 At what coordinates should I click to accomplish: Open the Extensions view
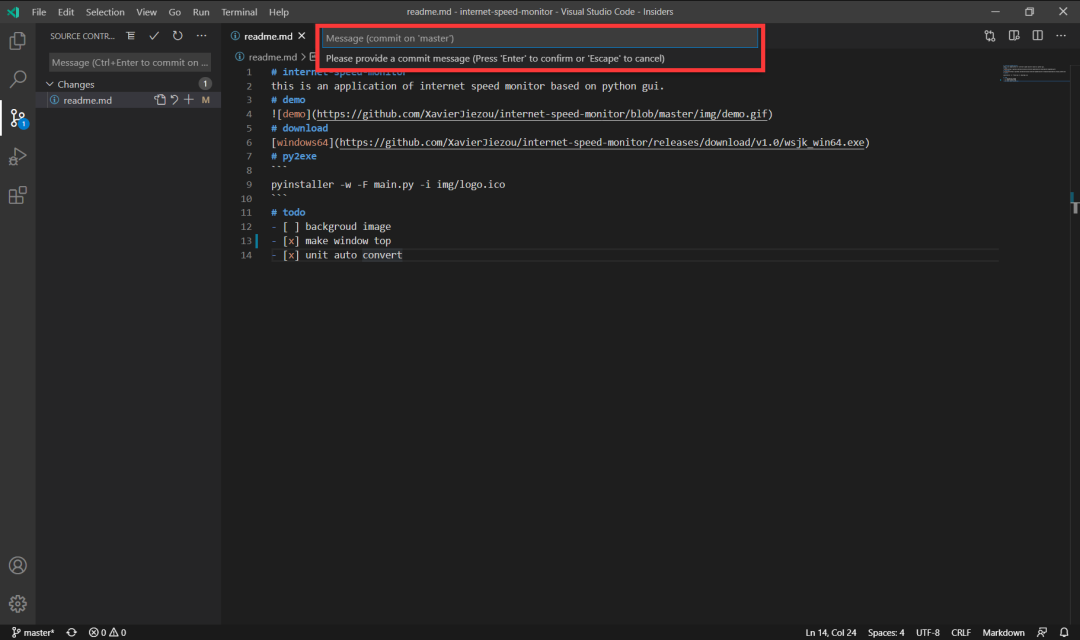point(18,196)
